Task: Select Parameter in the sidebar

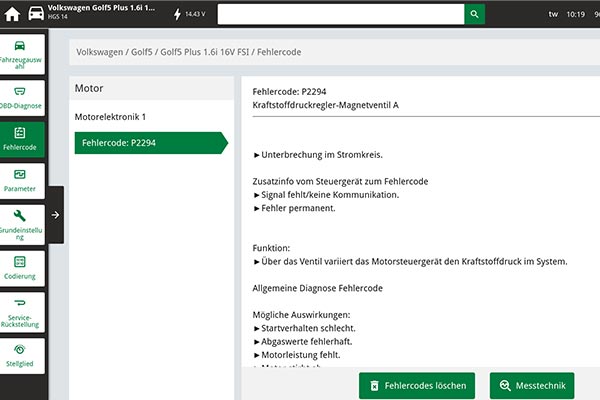Action: pyautogui.click(x=21, y=180)
